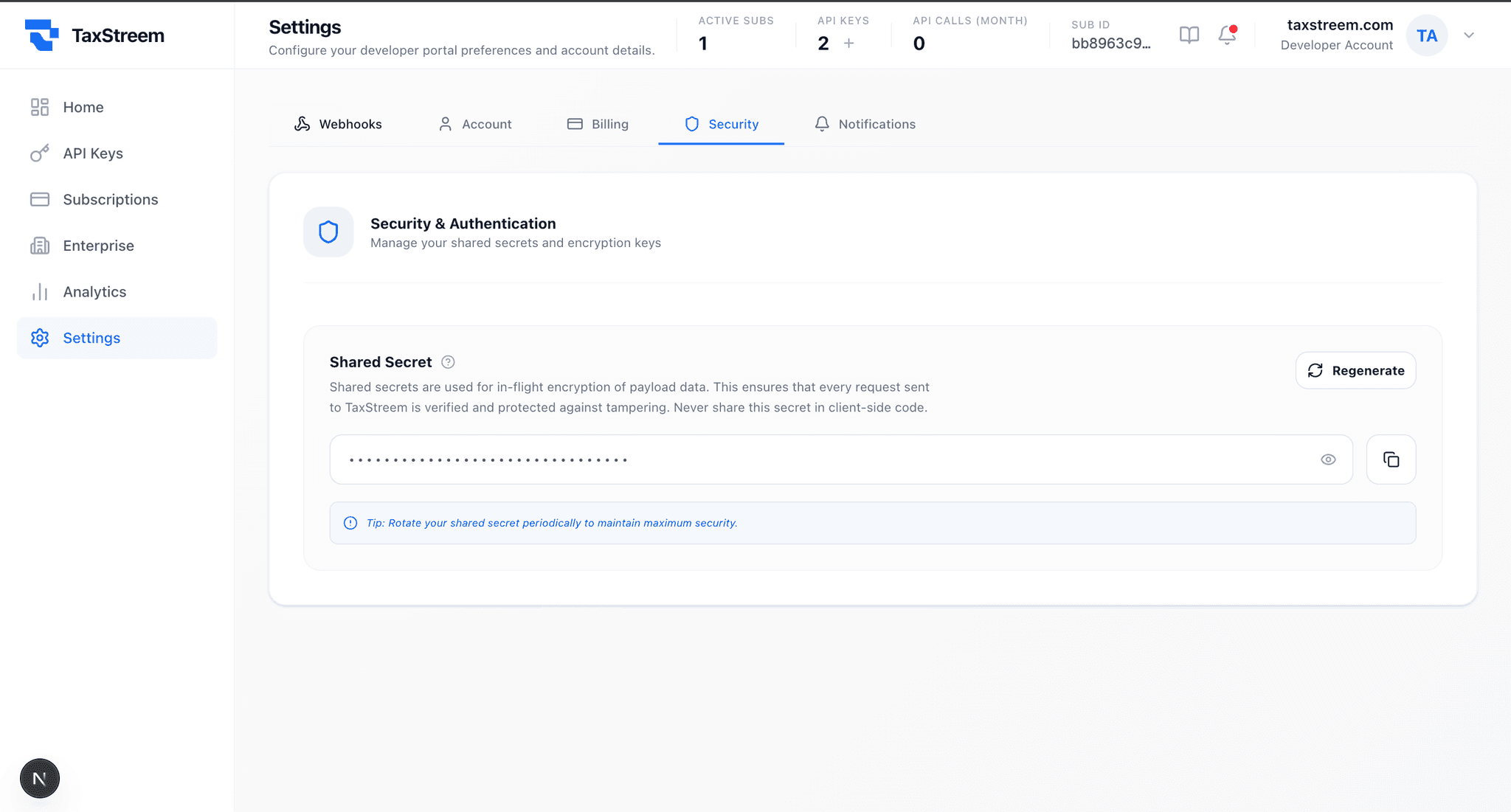Viewport: 1511px width, 812px height.
Task: View the Analytics page
Action: (117, 292)
